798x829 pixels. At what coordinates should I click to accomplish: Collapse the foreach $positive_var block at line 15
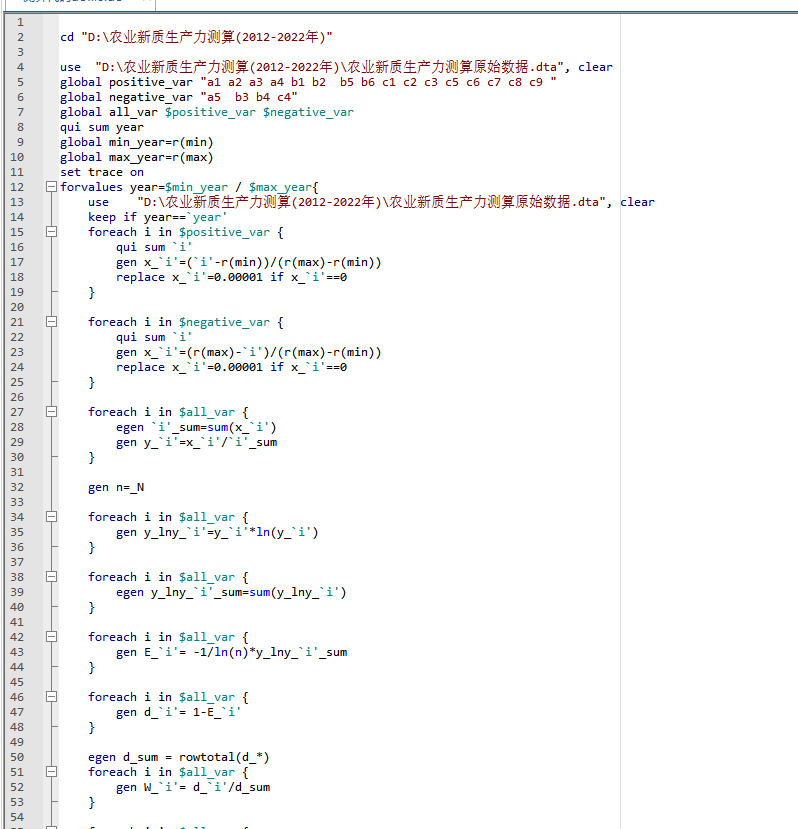(x=51, y=232)
